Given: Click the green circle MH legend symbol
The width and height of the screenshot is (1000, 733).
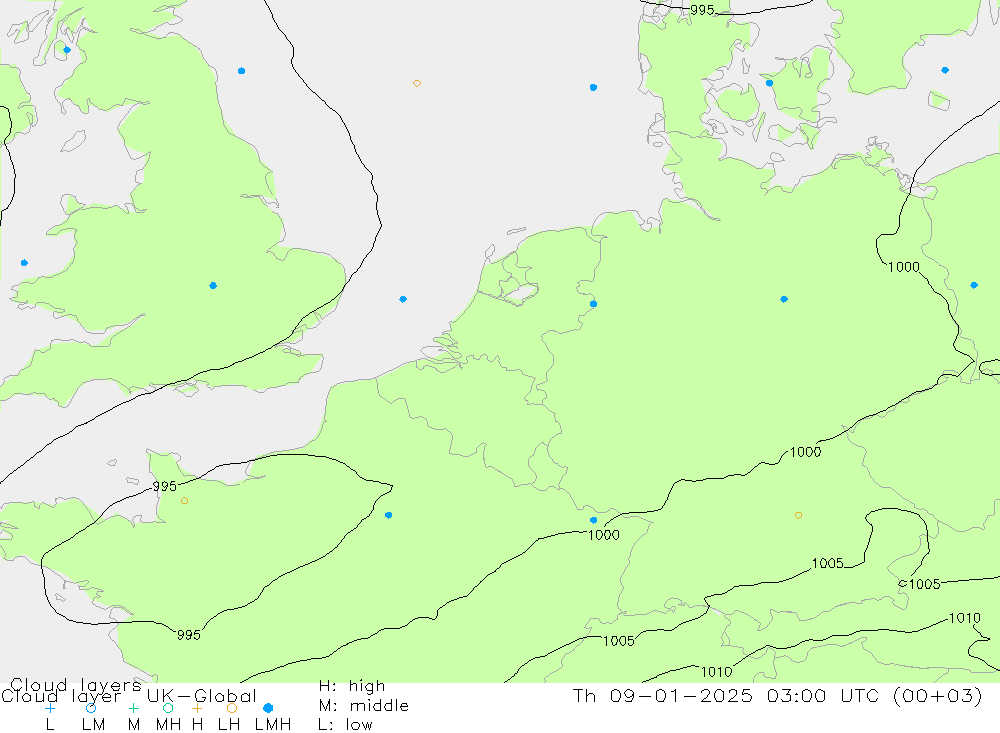Looking at the screenshot, I should click(x=168, y=708).
